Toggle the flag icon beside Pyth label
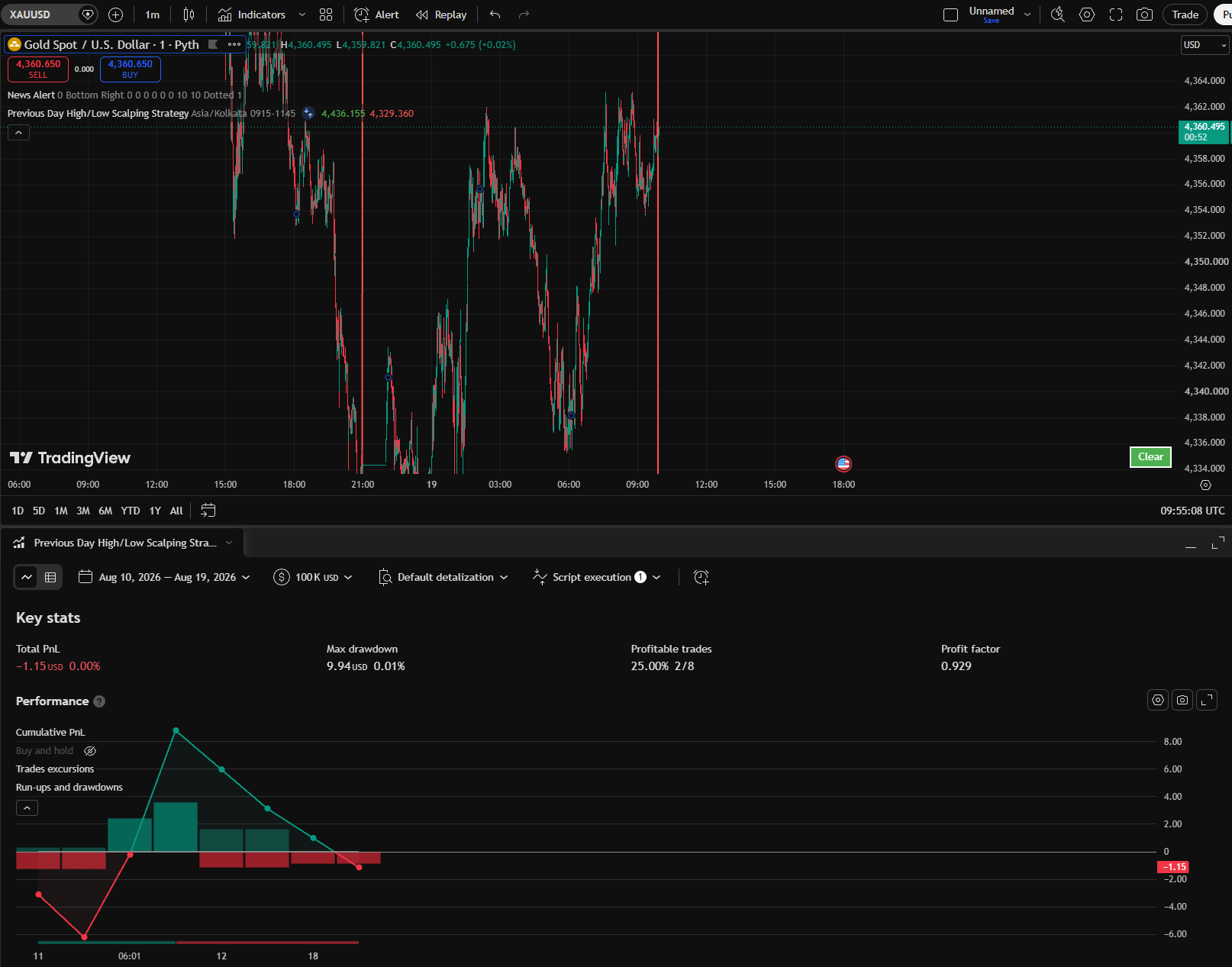 pos(213,44)
